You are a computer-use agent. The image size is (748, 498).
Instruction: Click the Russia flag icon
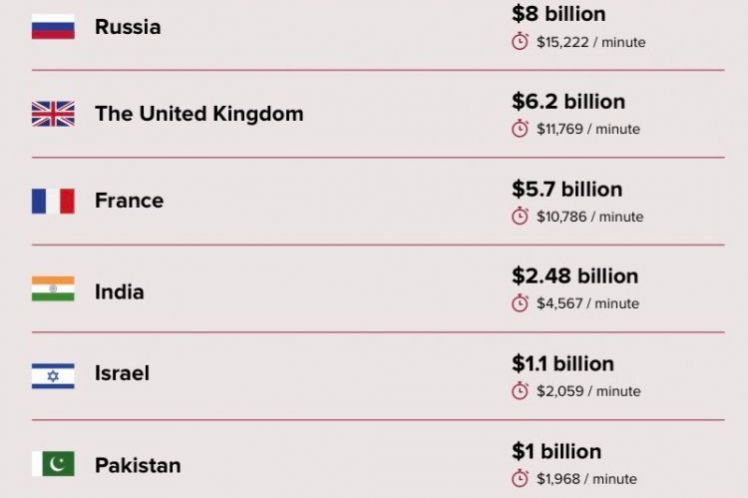pos(53,27)
